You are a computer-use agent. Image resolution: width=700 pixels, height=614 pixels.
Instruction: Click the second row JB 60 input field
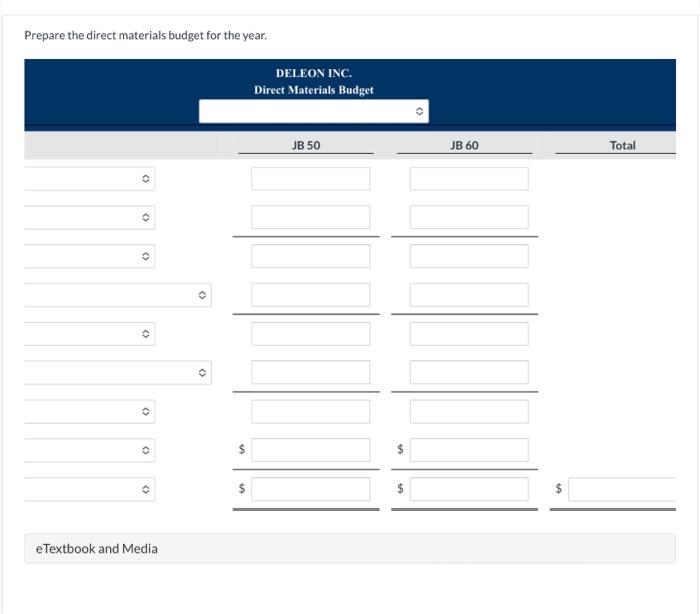click(469, 217)
